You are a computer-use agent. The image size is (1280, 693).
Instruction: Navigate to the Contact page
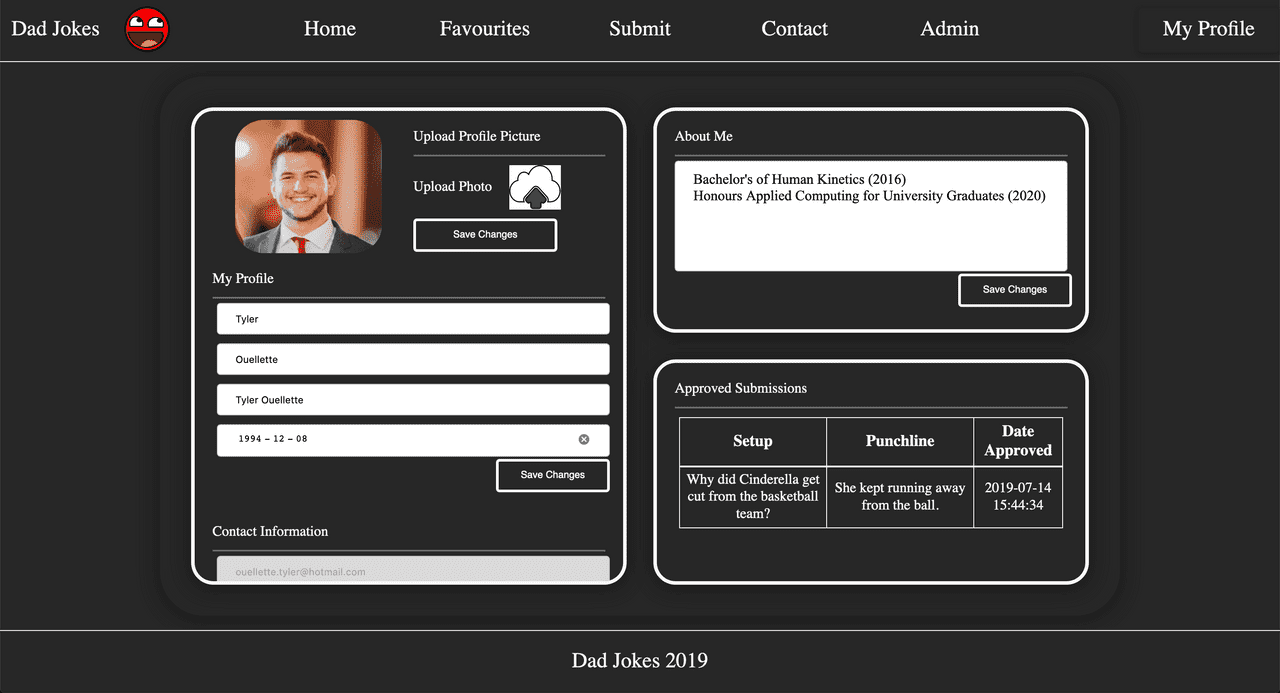tap(794, 29)
